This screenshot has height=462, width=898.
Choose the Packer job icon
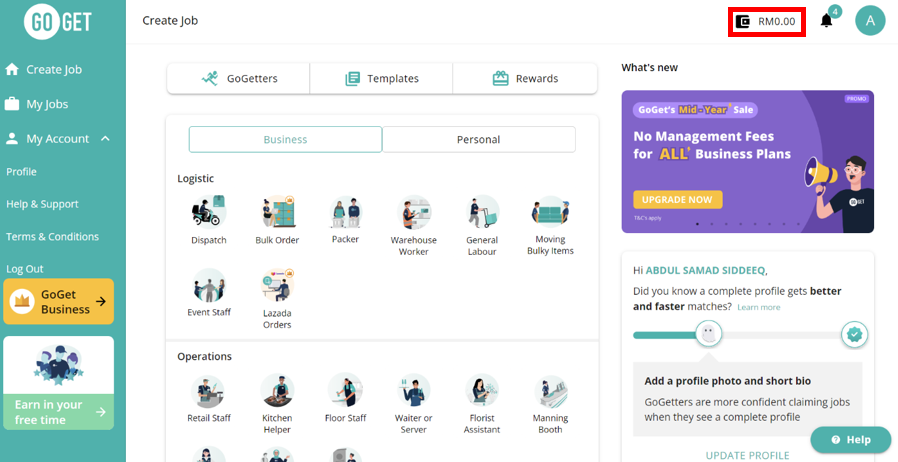(345, 212)
